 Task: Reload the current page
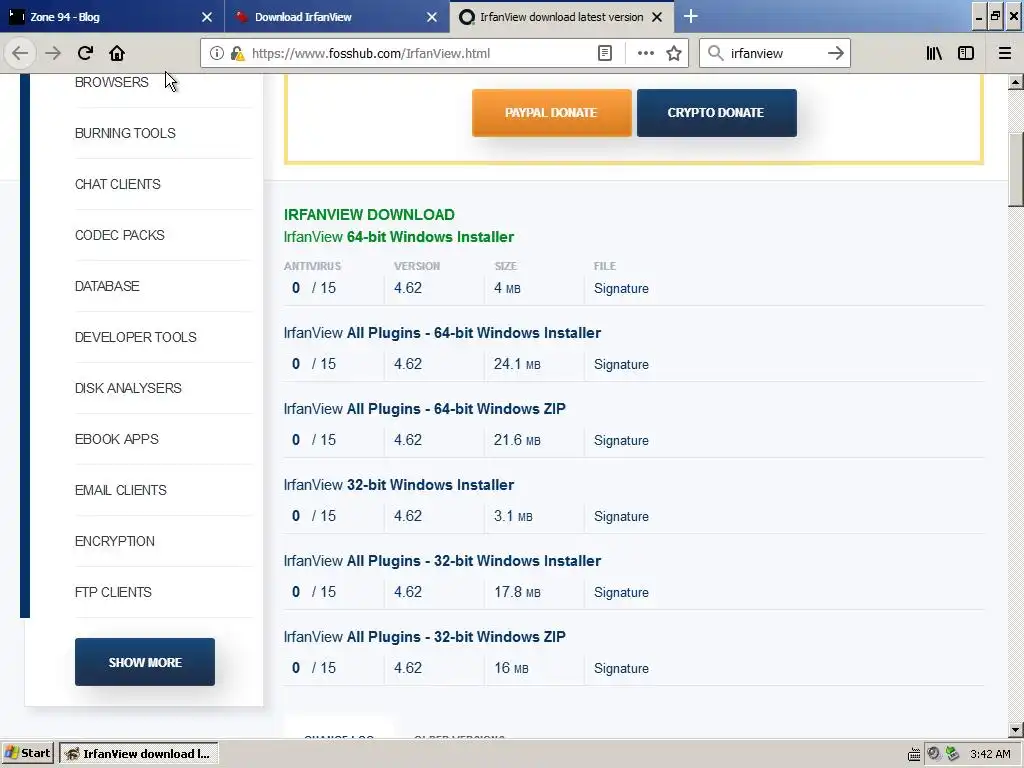point(85,54)
